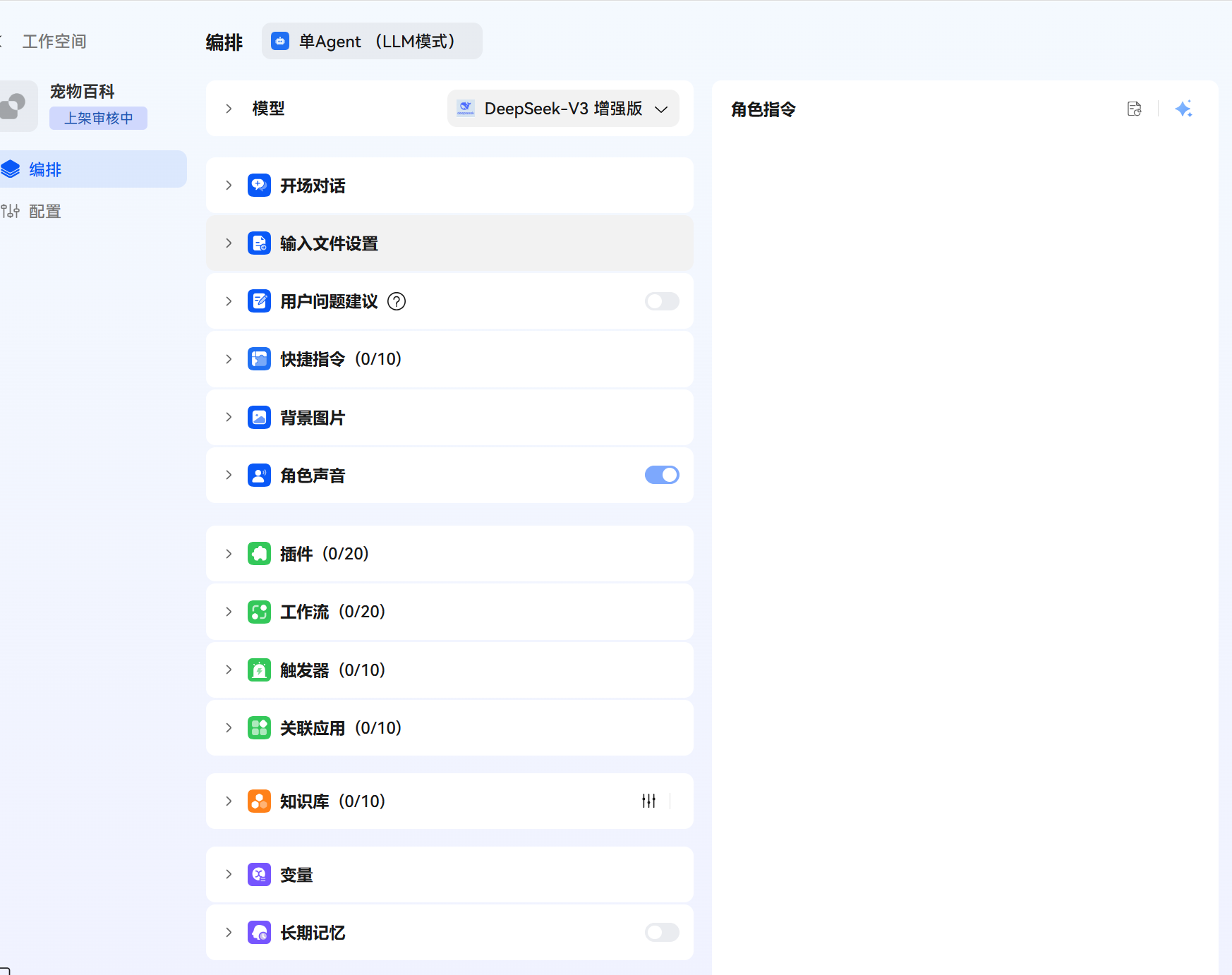Image resolution: width=1232 pixels, height=975 pixels.
Task: Click the 知识库 settings sliders icon
Action: pyautogui.click(x=648, y=801)
